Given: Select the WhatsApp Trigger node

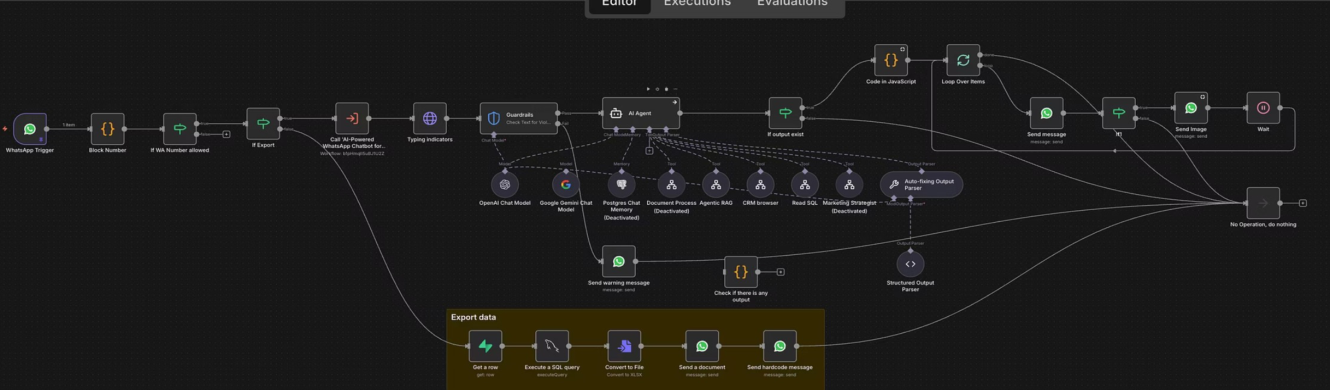Looking at the screenshot, I should point(30,129).
